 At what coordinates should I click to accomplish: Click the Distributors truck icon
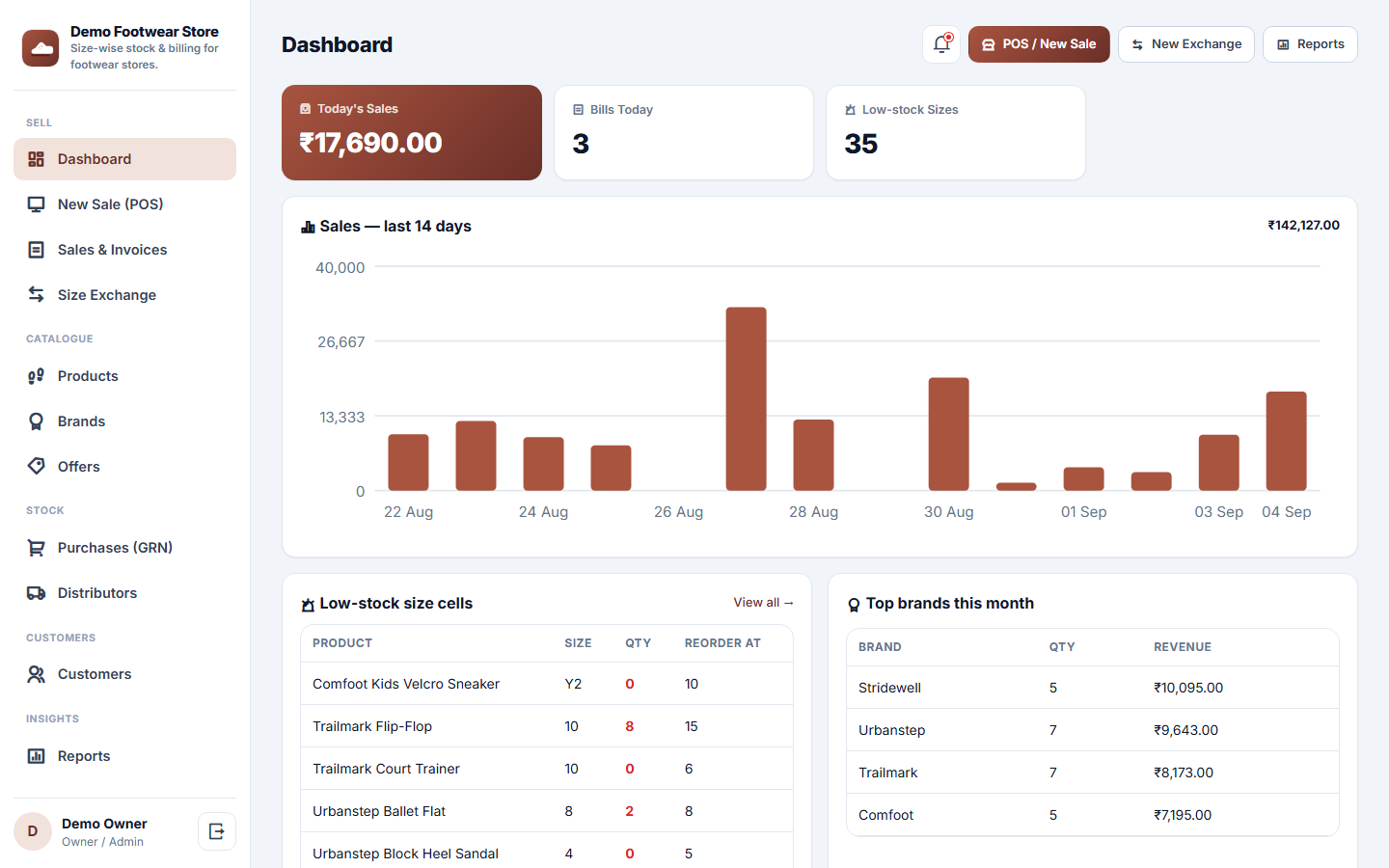[37, 593]
